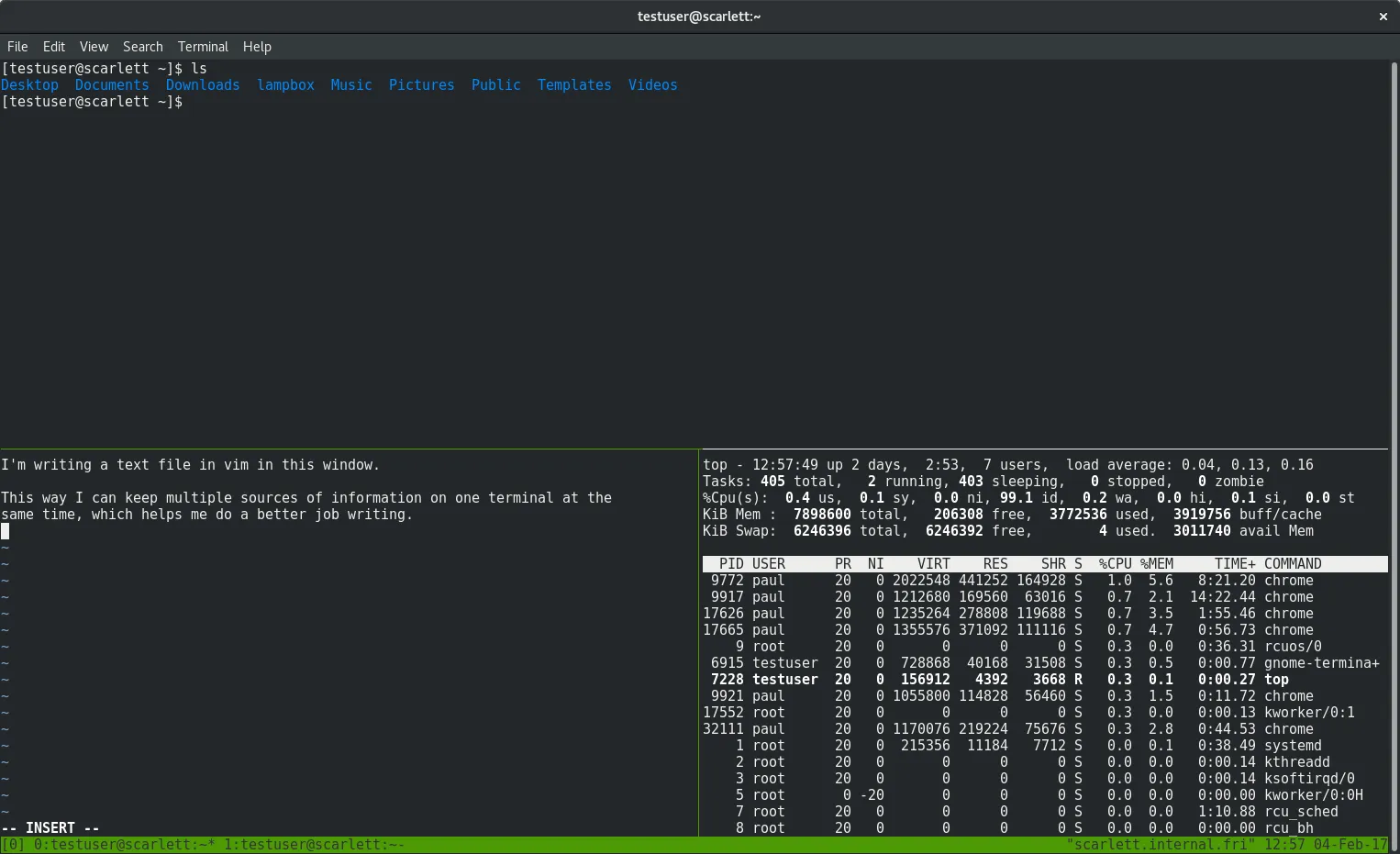1400x854 pixels.
Task: Open the View menu
Action: [93, 47]
